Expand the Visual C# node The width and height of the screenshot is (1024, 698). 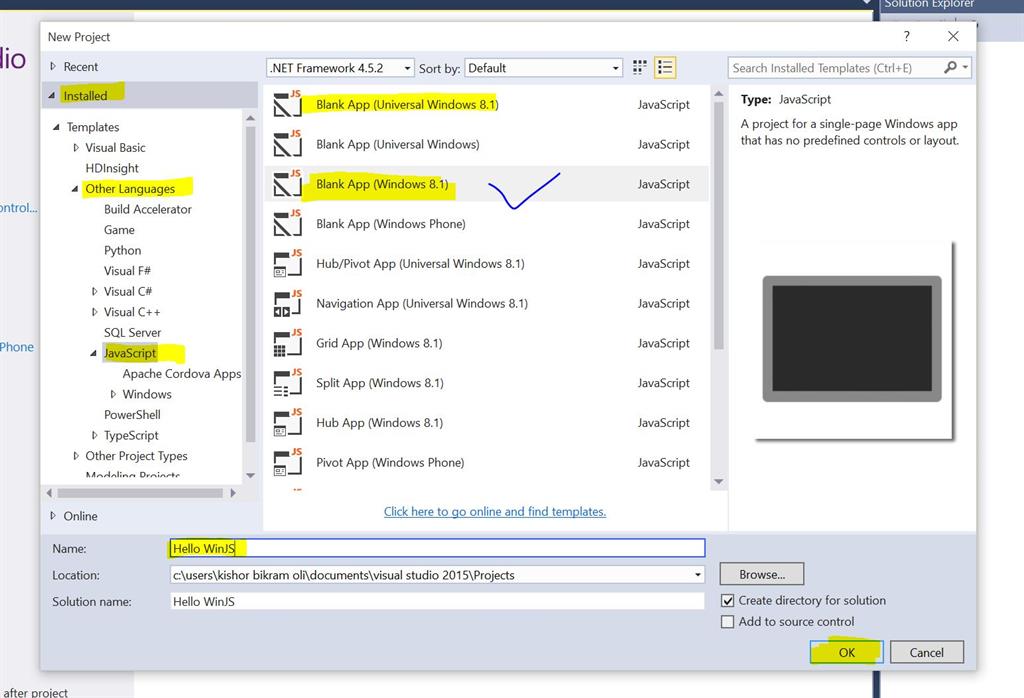point(95,291)
